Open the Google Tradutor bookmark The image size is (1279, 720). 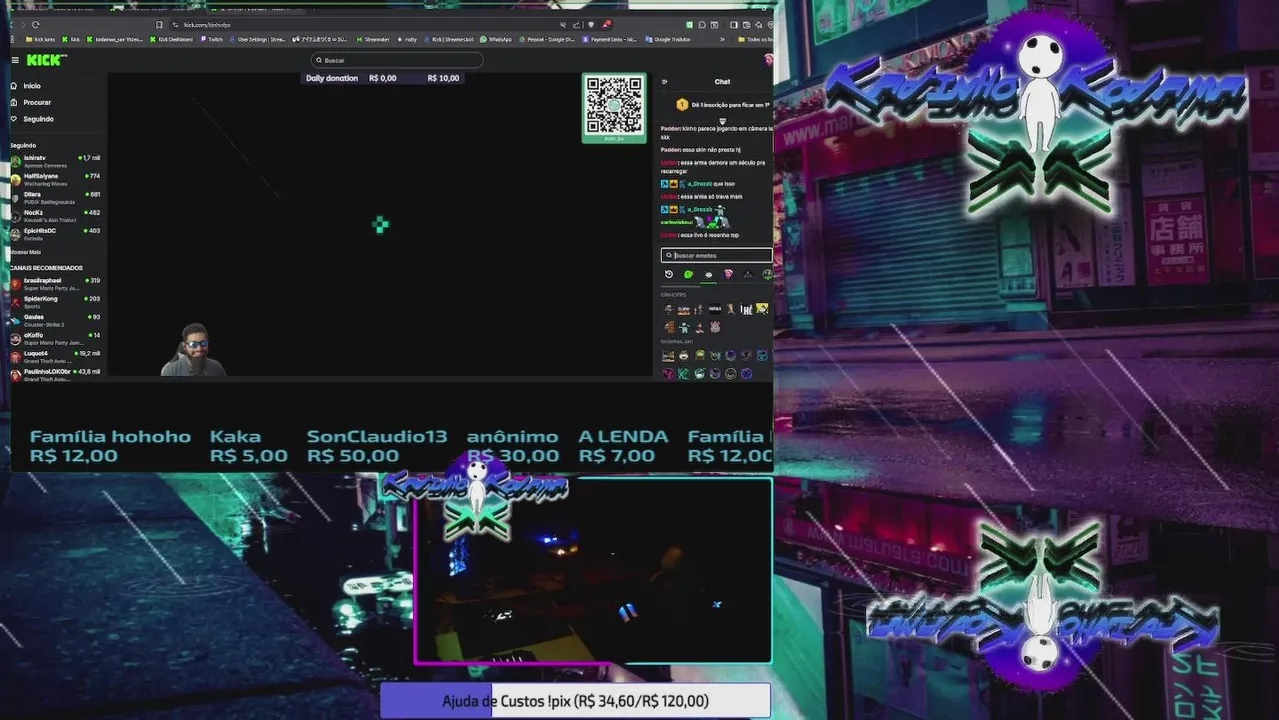(668, 39)
